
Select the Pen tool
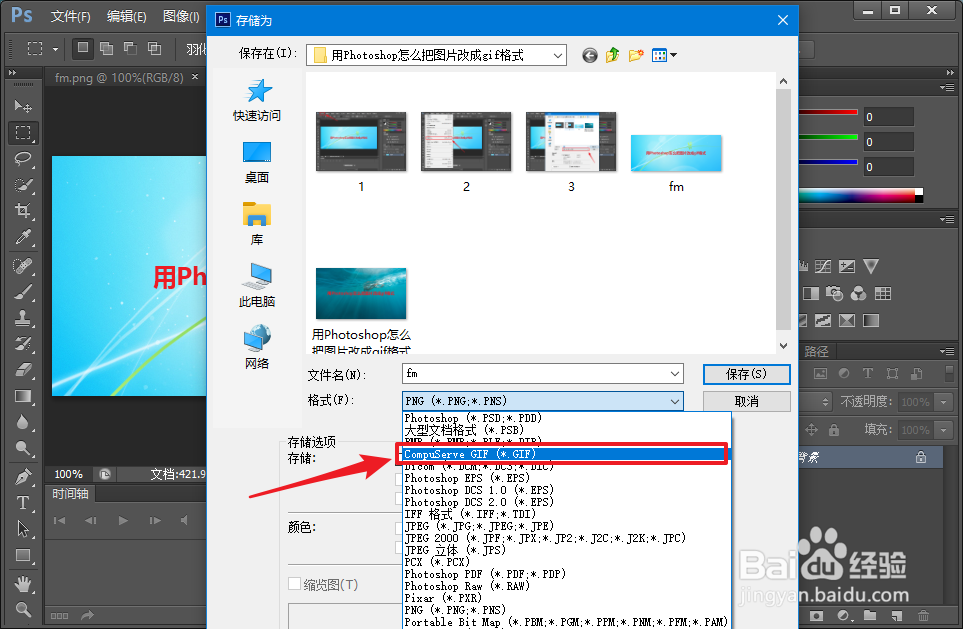tap(23, 477)
